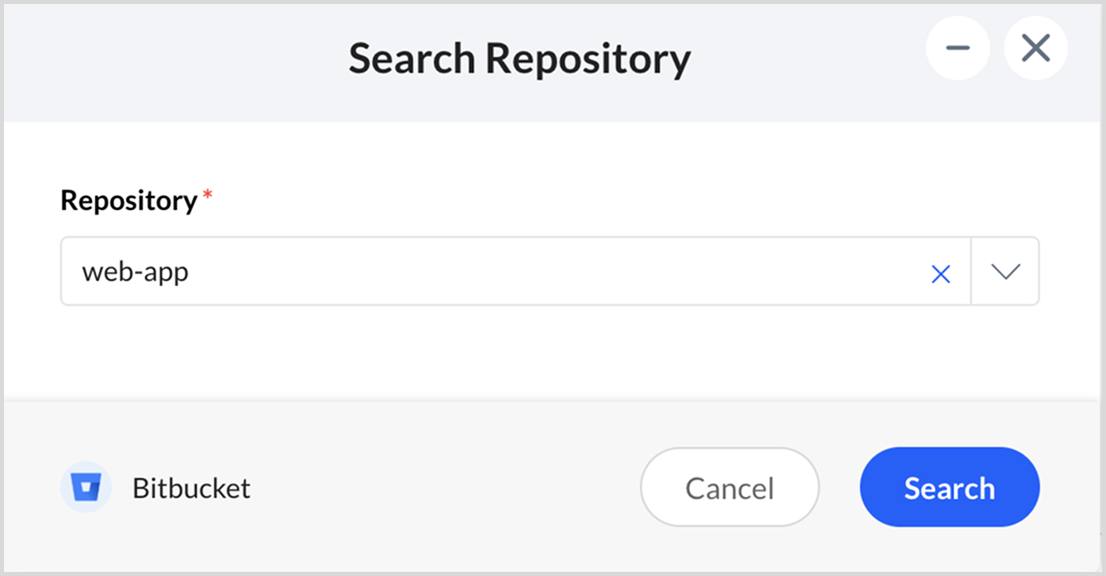Viewport: 1106px width, 576px height.
Task: Click the divider between clear icon and chevron
Action: click(971, 271)
